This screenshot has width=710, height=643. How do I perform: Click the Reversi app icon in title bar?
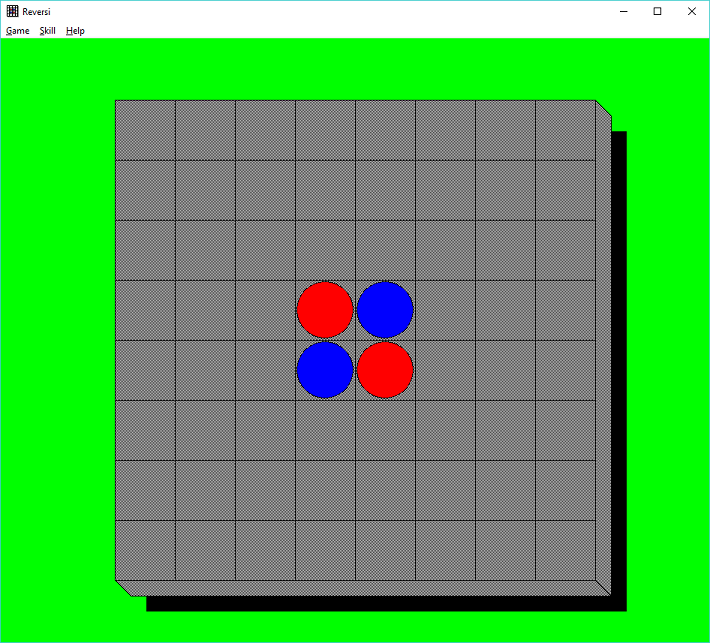coord(13,11)
